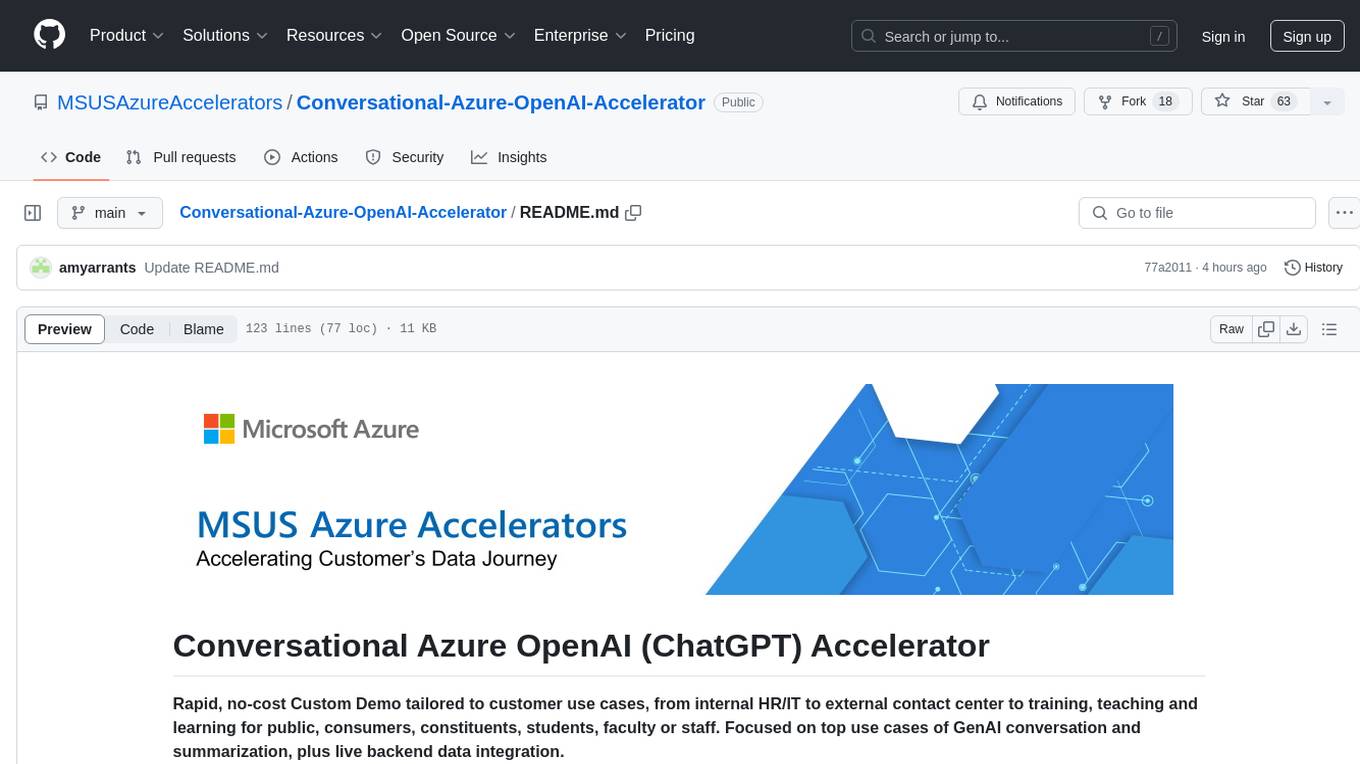Switch to Blame view
This screenshot has width=1360, height=764.
point(203,329)
